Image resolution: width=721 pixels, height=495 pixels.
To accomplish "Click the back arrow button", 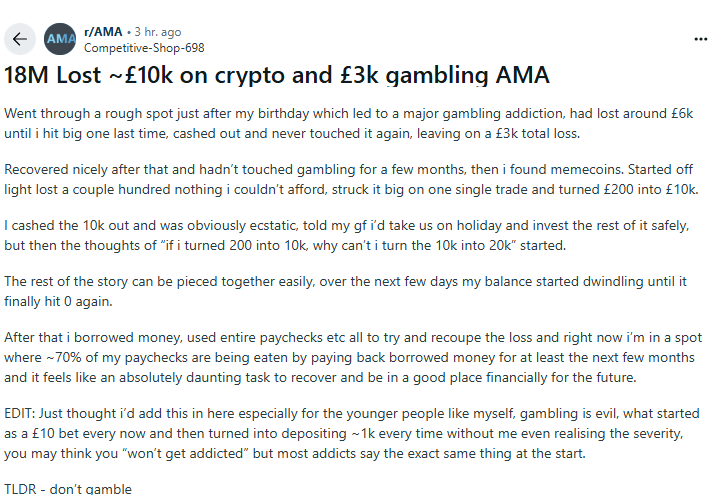I will pyautogui.click(x=20, y=39).
